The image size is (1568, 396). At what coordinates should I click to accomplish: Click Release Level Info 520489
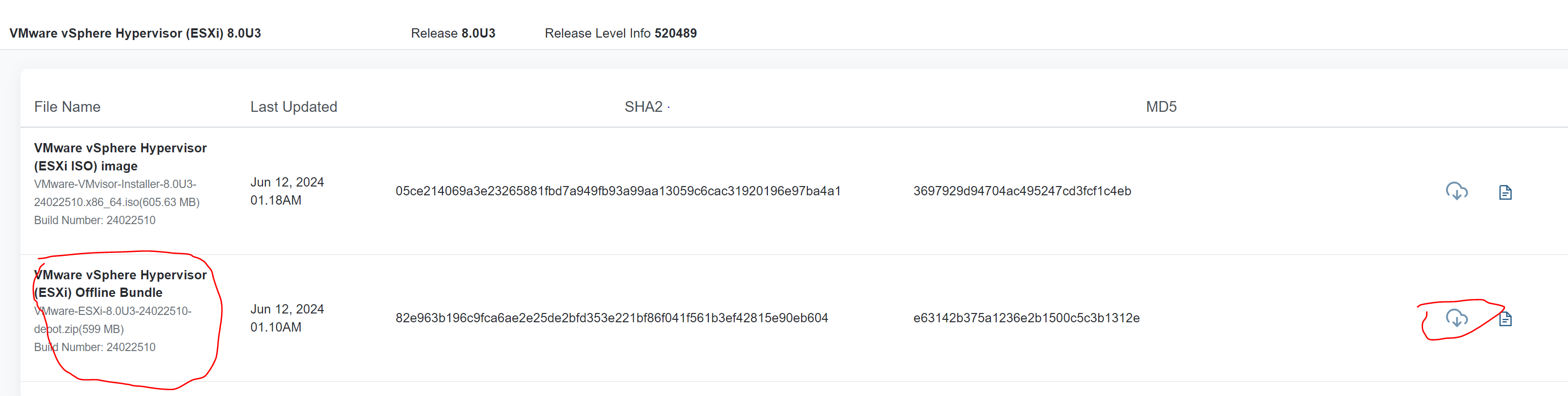620,33
